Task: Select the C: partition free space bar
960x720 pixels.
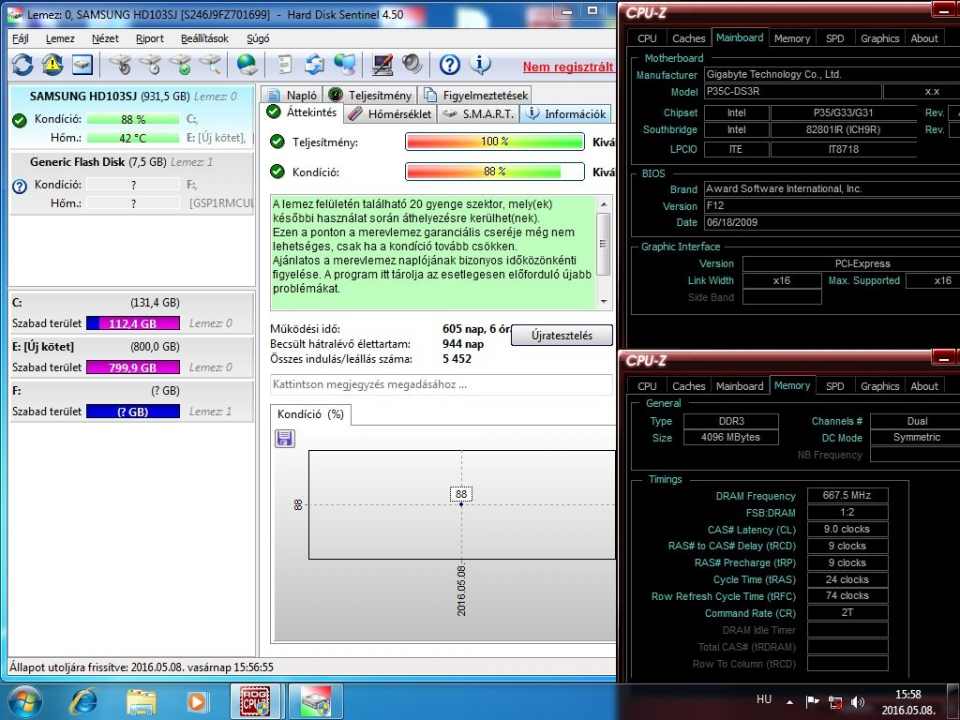Action: point(133,323)
